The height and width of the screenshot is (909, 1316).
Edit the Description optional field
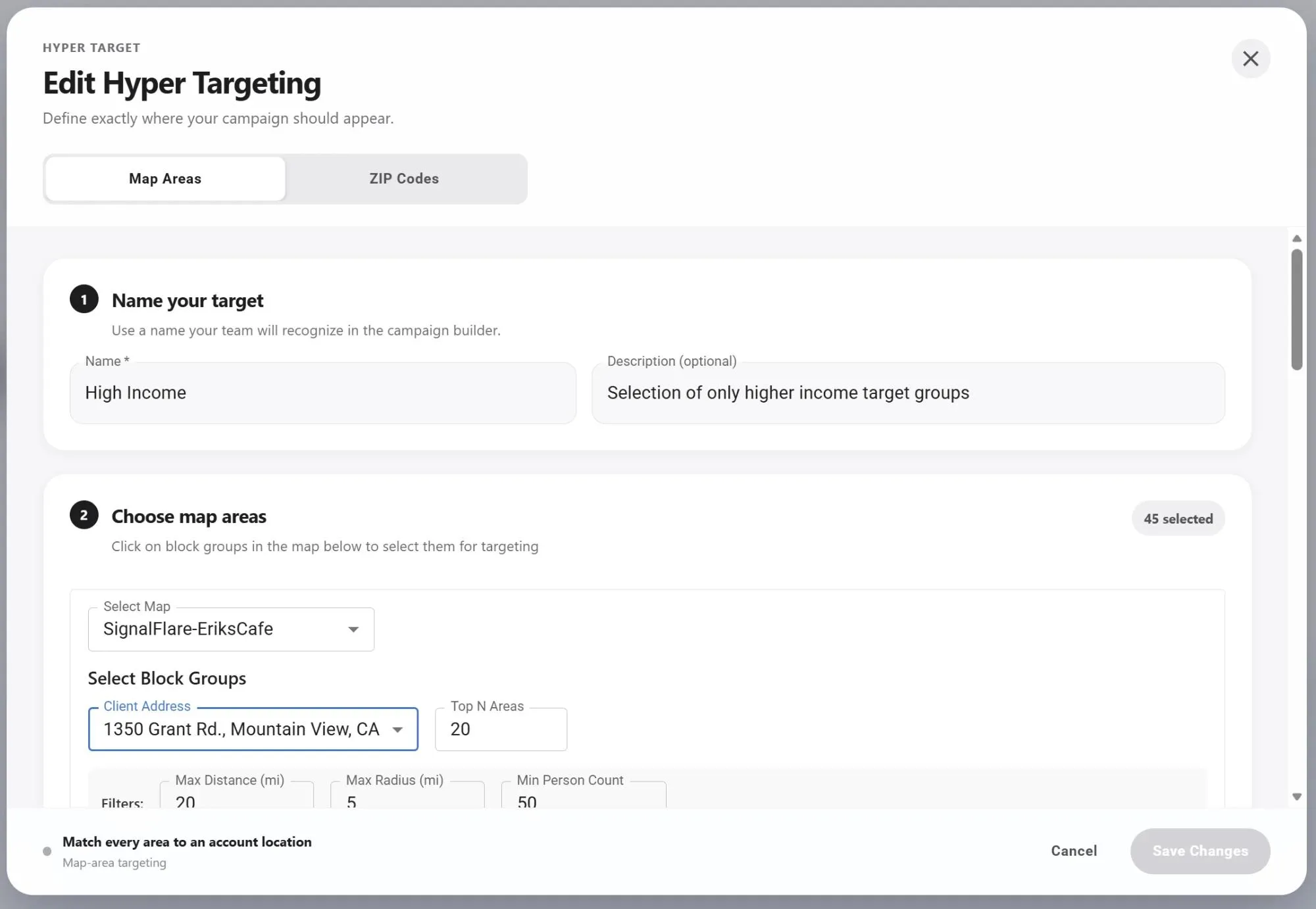908,393
